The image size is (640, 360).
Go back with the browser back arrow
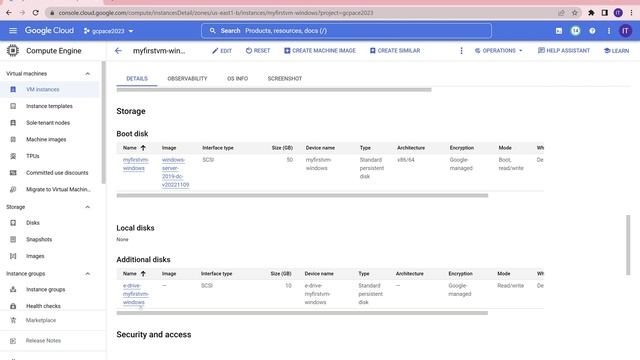[x=9, y=13]
